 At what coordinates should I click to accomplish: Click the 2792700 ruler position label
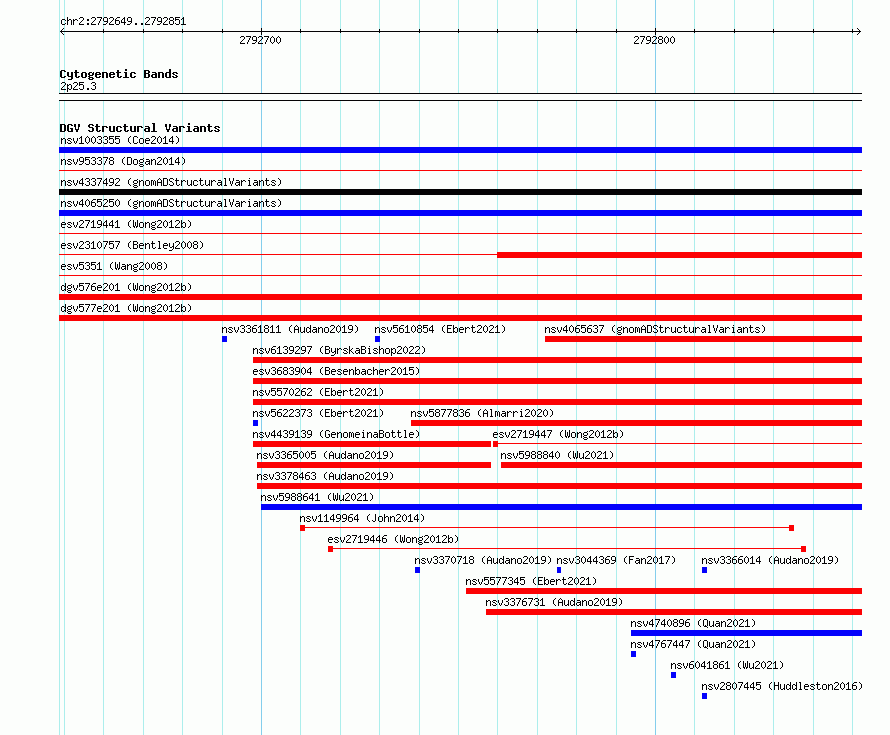(x=260, y=40)
